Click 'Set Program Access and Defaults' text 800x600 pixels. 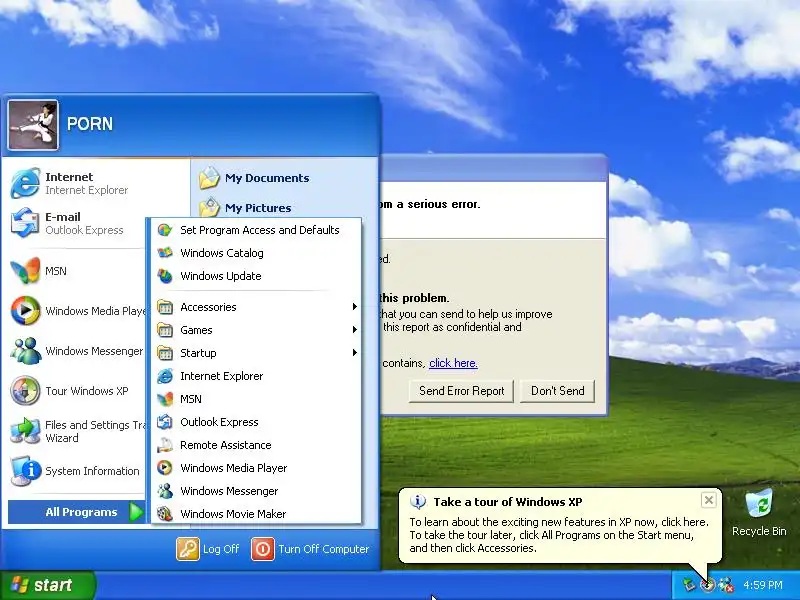[260, 230]
